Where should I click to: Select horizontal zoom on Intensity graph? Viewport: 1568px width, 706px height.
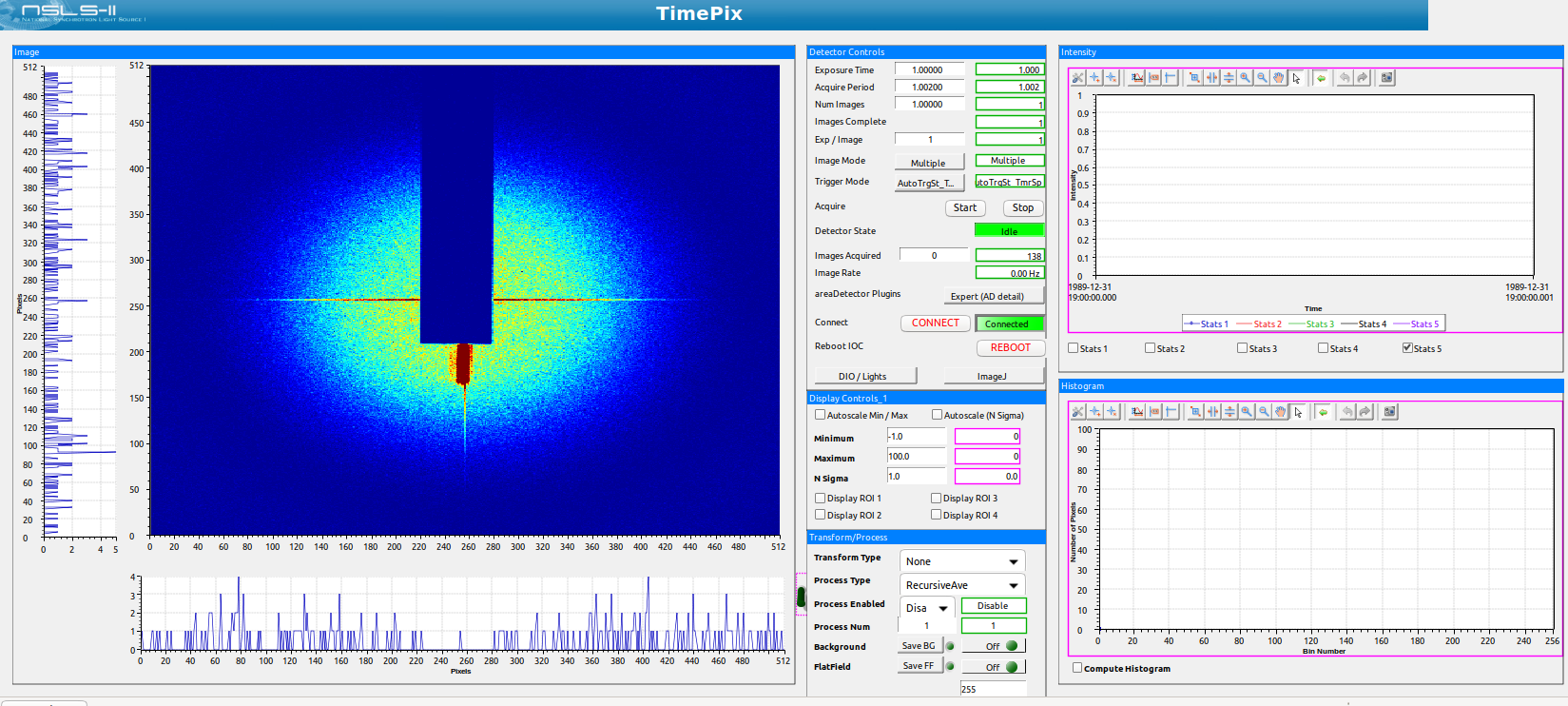(1211, 78)
